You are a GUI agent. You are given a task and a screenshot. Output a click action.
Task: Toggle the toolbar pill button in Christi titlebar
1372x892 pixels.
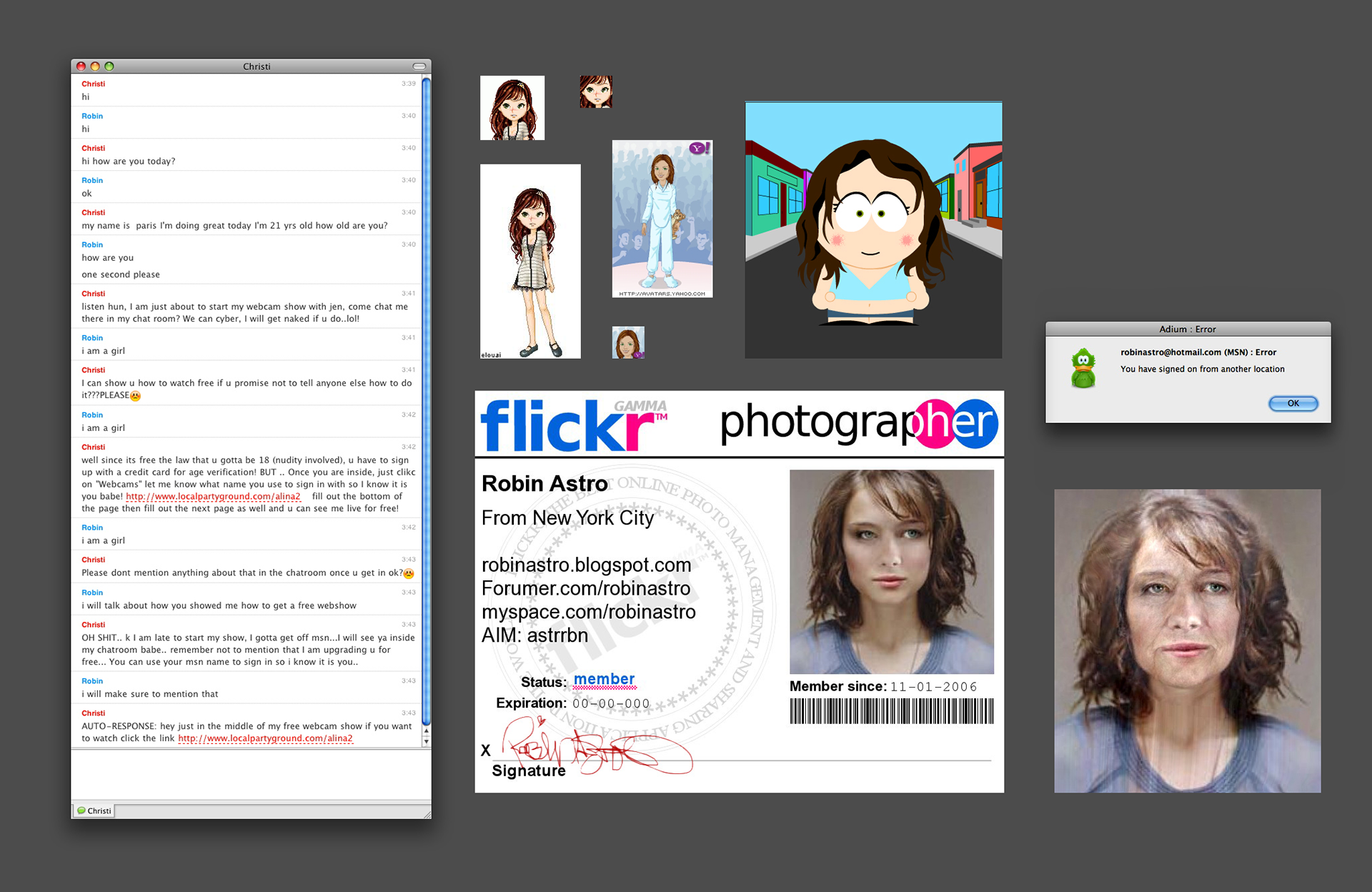point(419,66)
